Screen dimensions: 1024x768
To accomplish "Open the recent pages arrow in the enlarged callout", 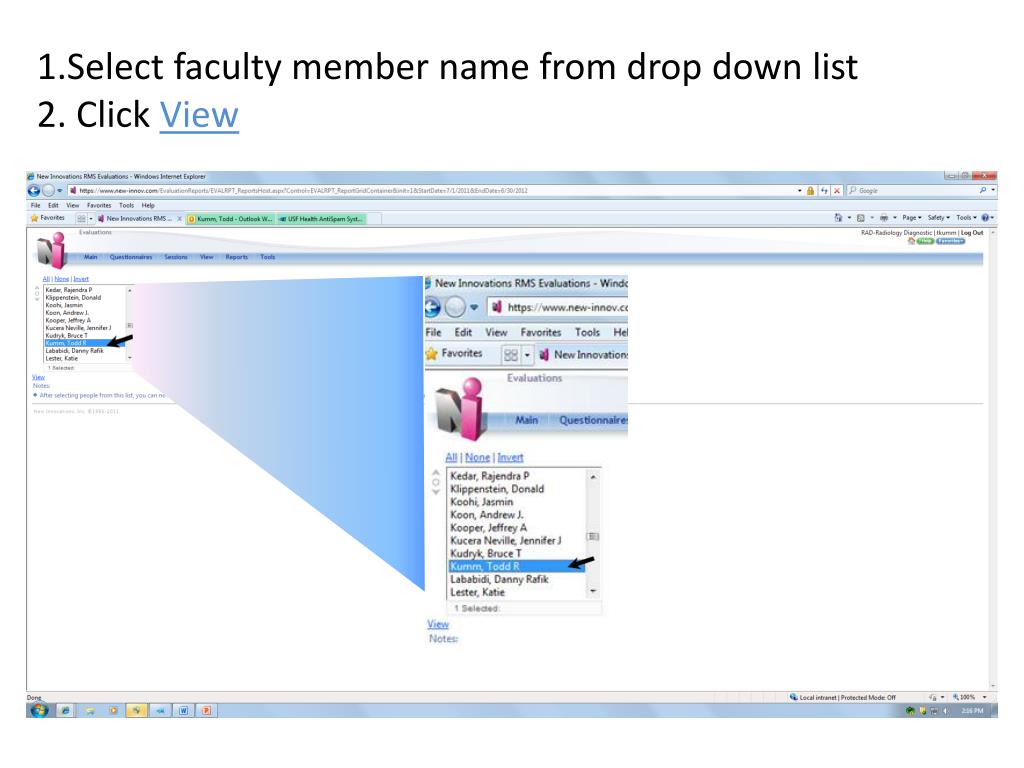I will click(x=474, y=307).
